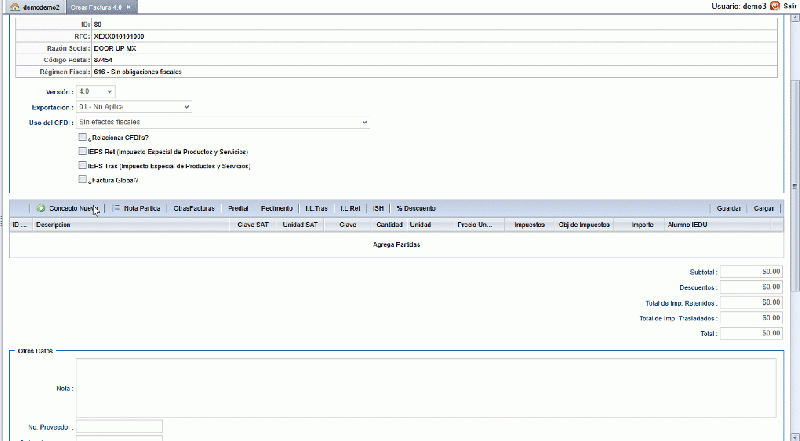Close the Crear Factura 4.0 tab
The width and height of the screenshot is (800, 441).
click(129, 7)
